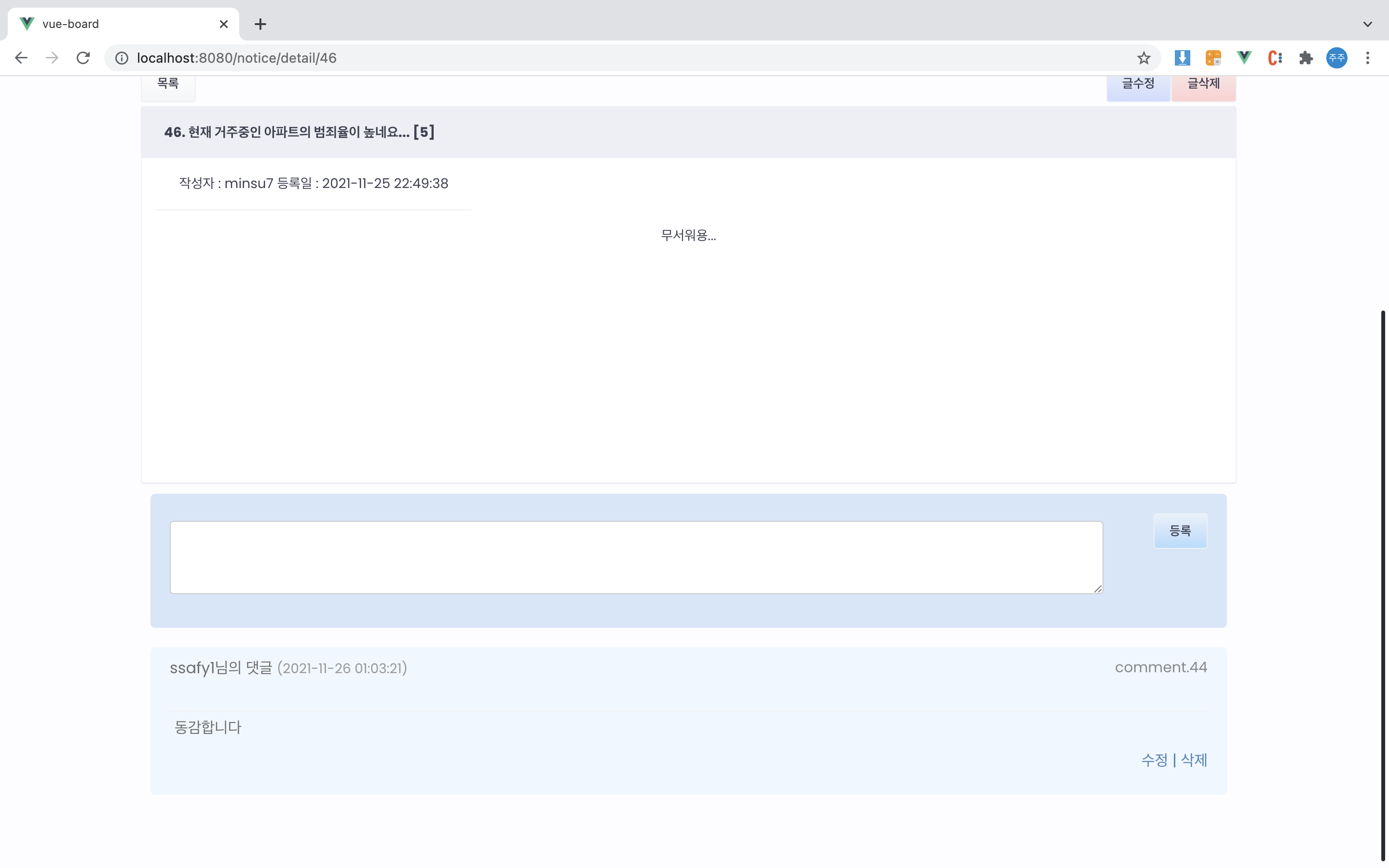1389x868 pixels.
Task: Bookmark this page with the star icon
Action: click(x=1144, y=58)
